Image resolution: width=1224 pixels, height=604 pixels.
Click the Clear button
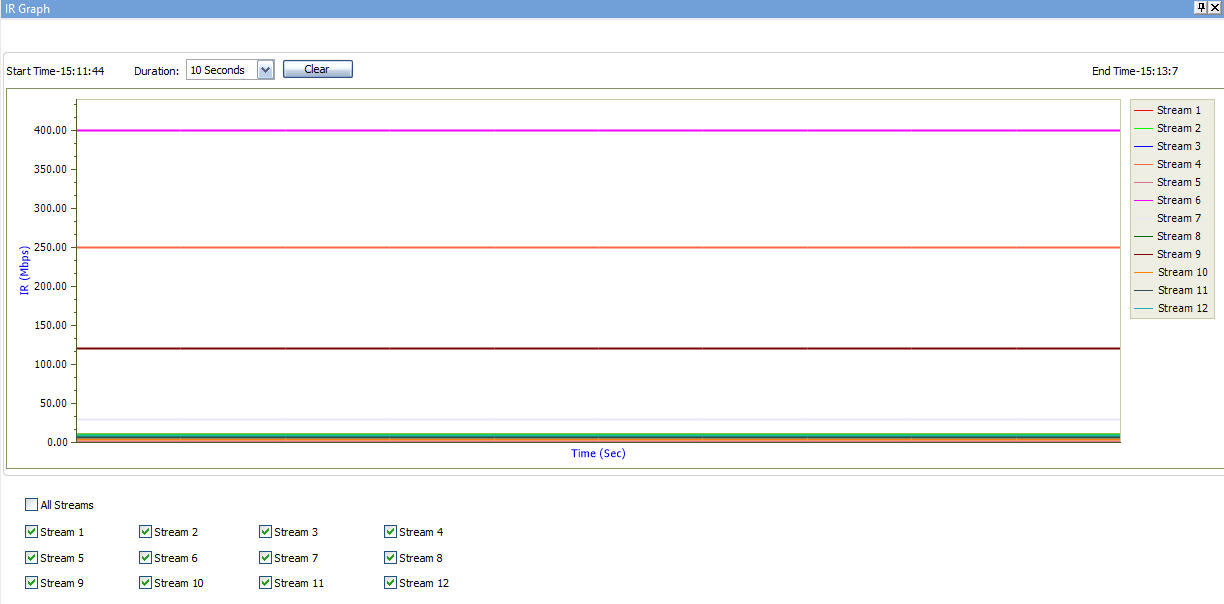(317, 69)
